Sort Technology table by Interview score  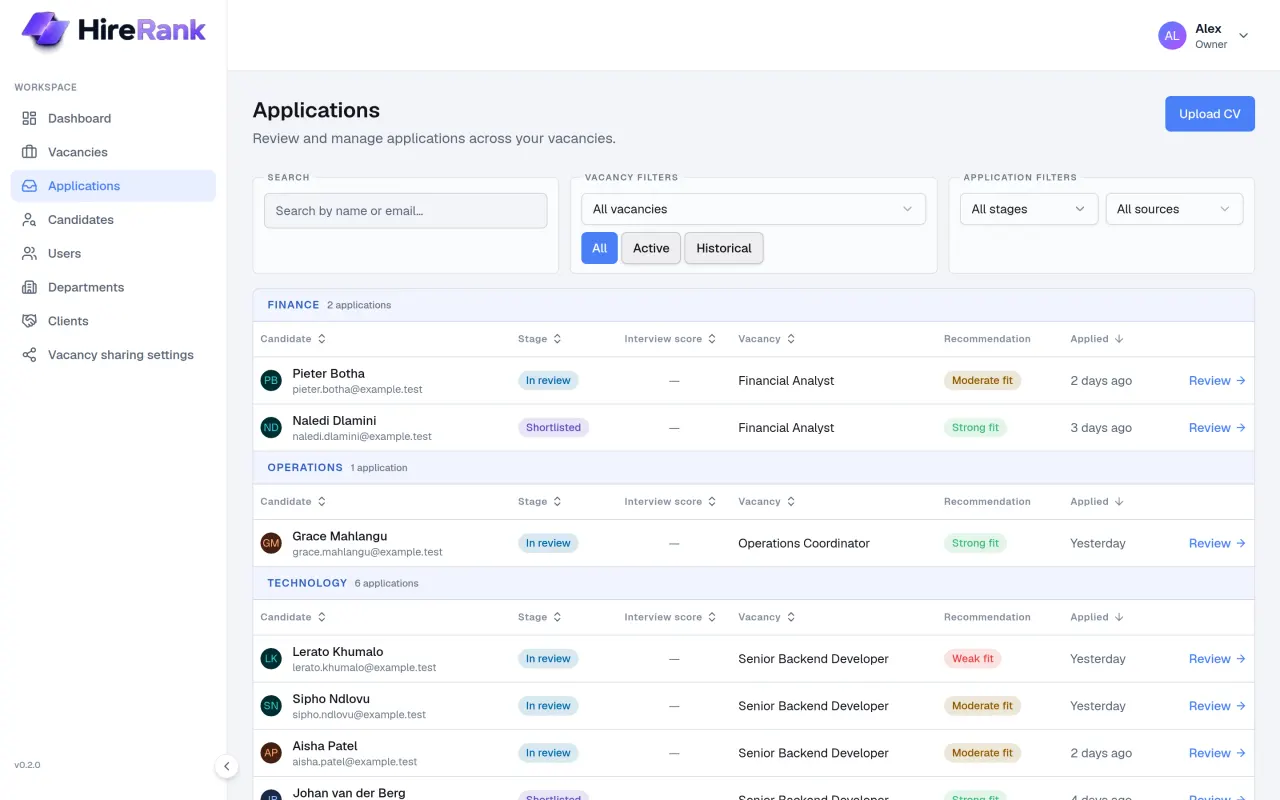click(x=670, y=617)
